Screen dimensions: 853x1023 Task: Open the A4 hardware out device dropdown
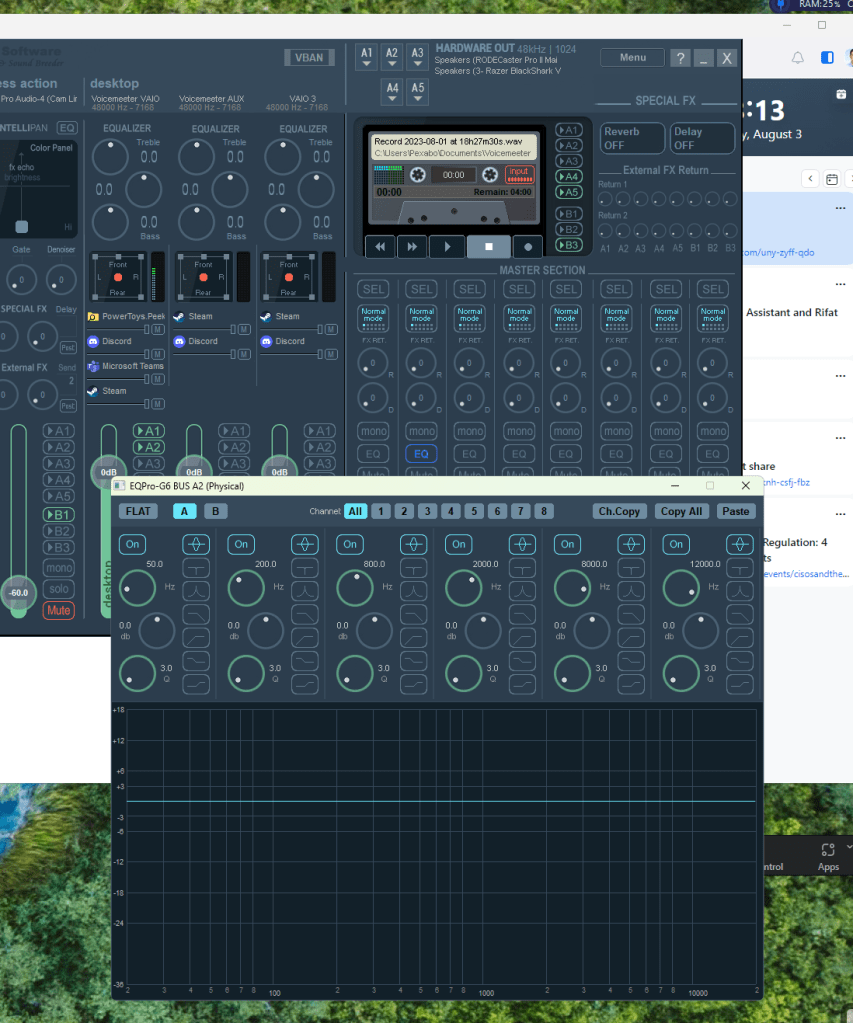click(392, 91)
